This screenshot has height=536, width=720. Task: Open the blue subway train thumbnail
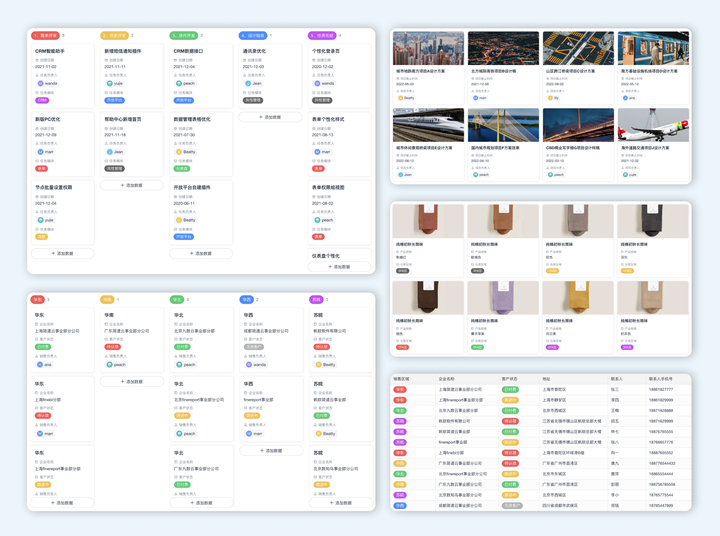653,48
